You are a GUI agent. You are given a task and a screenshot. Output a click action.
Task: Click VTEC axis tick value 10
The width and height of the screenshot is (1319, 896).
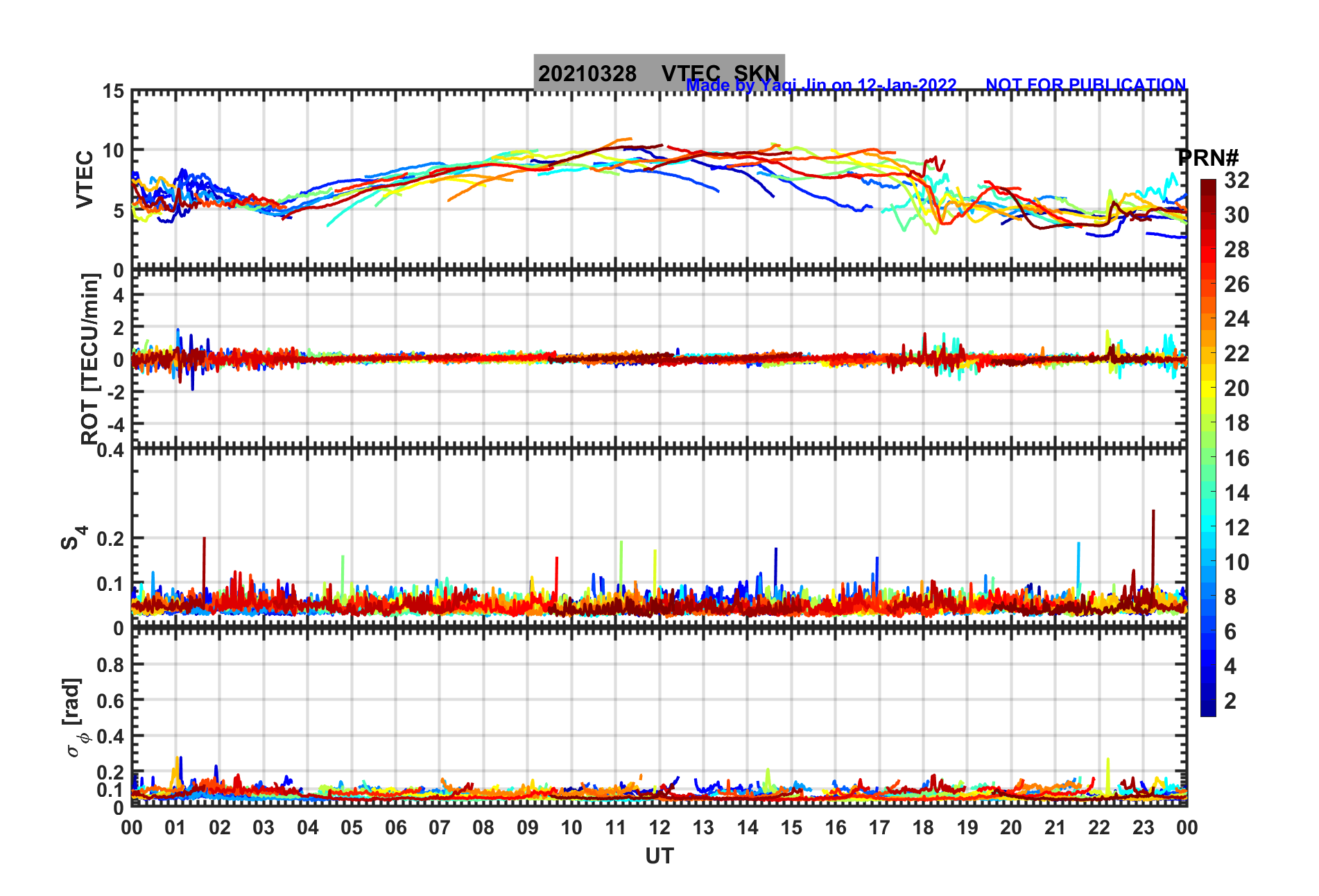coord(114,150)
